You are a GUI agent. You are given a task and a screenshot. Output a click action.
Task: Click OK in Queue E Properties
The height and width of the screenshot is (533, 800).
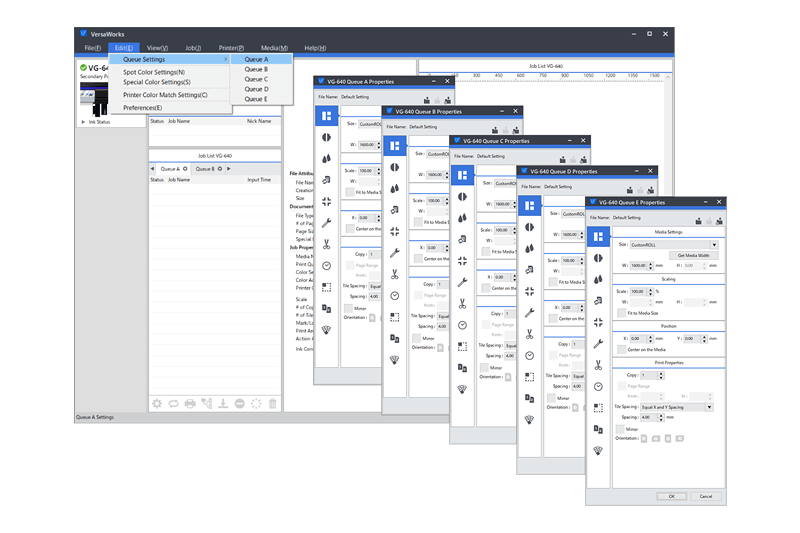[x=672, y=495]
